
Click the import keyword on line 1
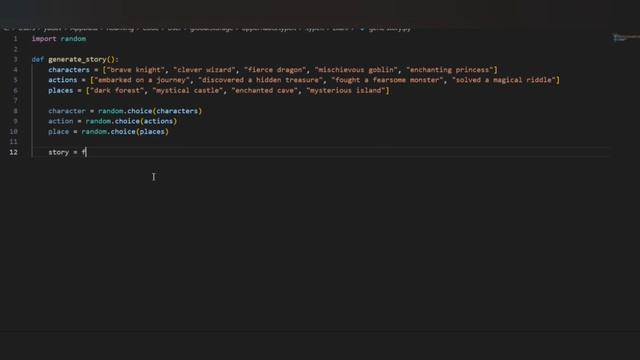tap(44, 39)
